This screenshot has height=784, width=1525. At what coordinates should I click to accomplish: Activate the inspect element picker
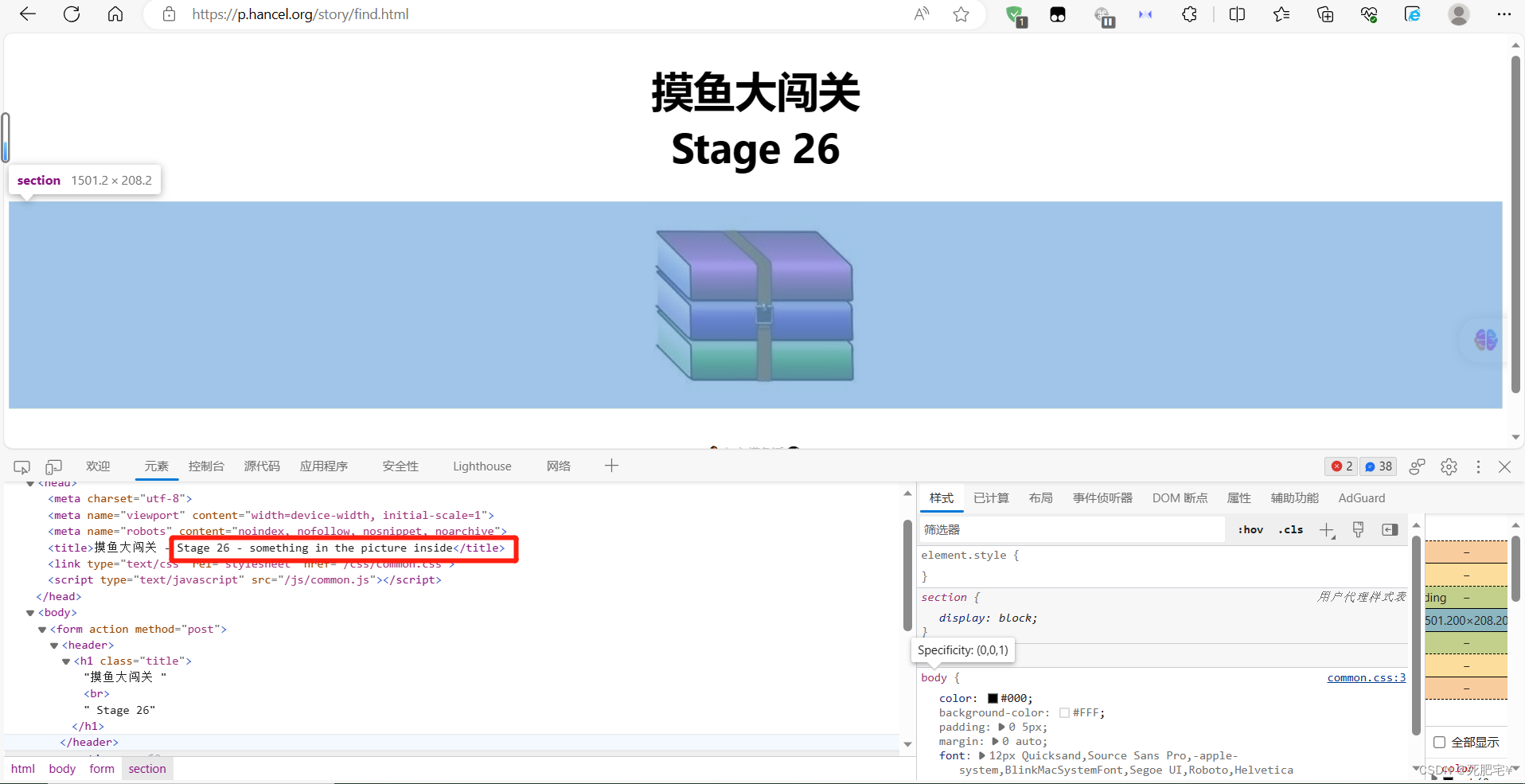tap(22, 467)
